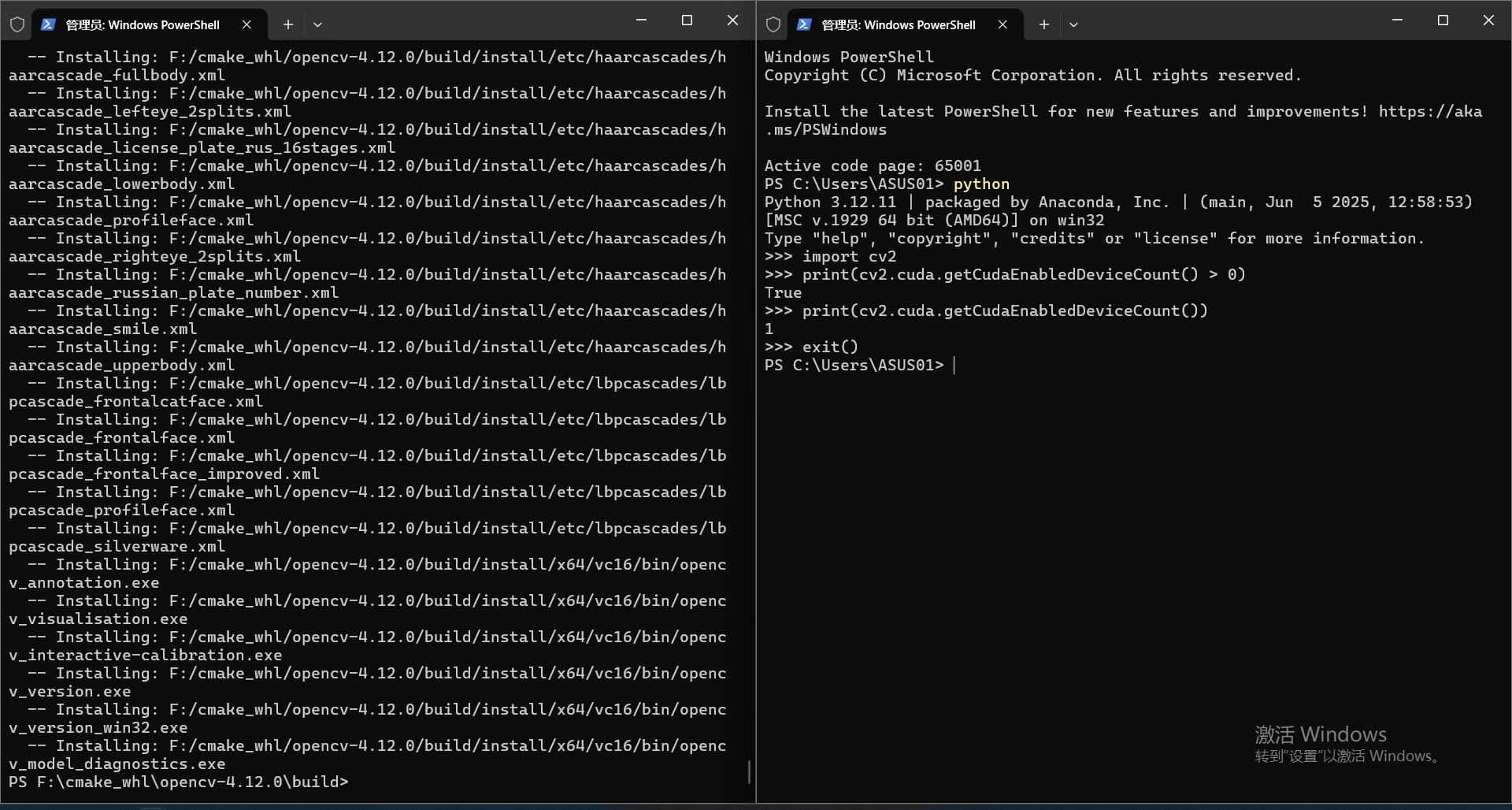Screen dimensions: 1512x810
Task: Close the right window's PowerShell tab
Action: click(1002, 24)
